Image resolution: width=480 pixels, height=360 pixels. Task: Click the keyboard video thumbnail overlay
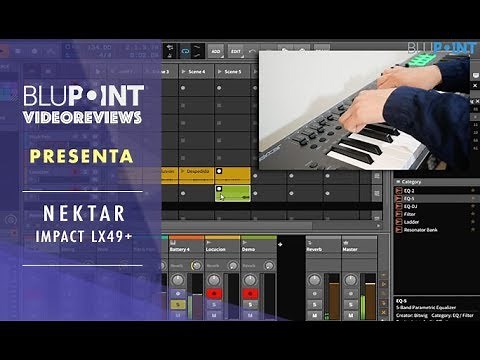364,110
